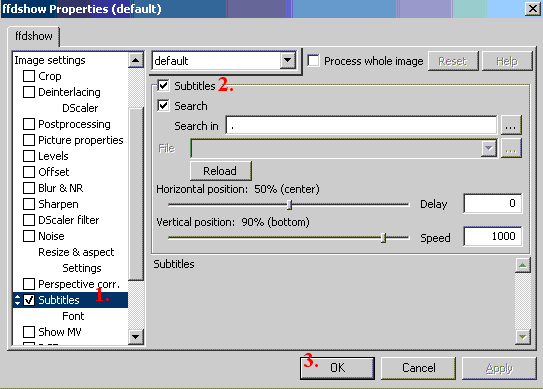Enable the Process whole image checkbox
The height and width of the screenshot is (389, 543).
313,61
